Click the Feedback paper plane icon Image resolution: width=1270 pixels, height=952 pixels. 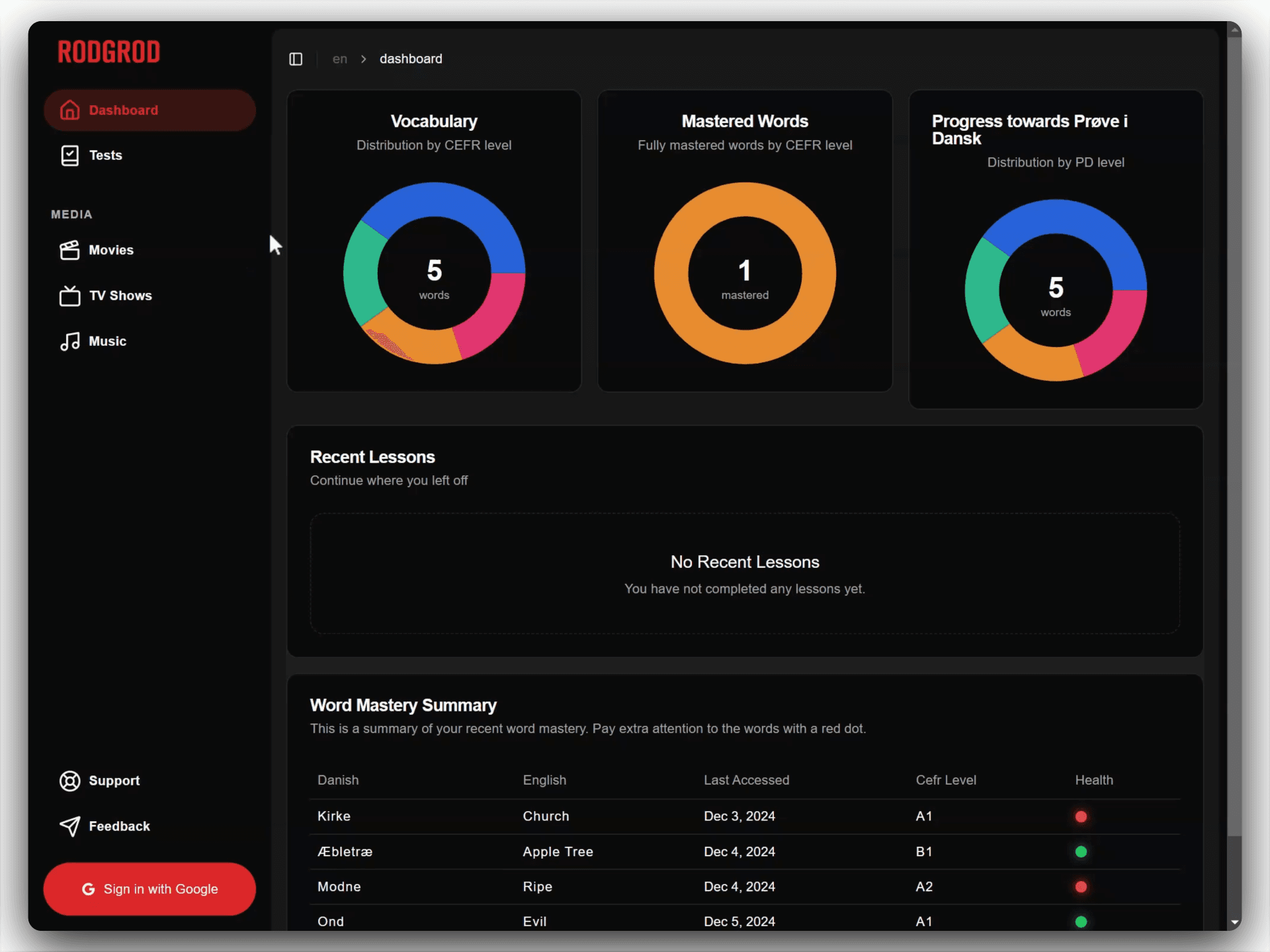[69, 826]
